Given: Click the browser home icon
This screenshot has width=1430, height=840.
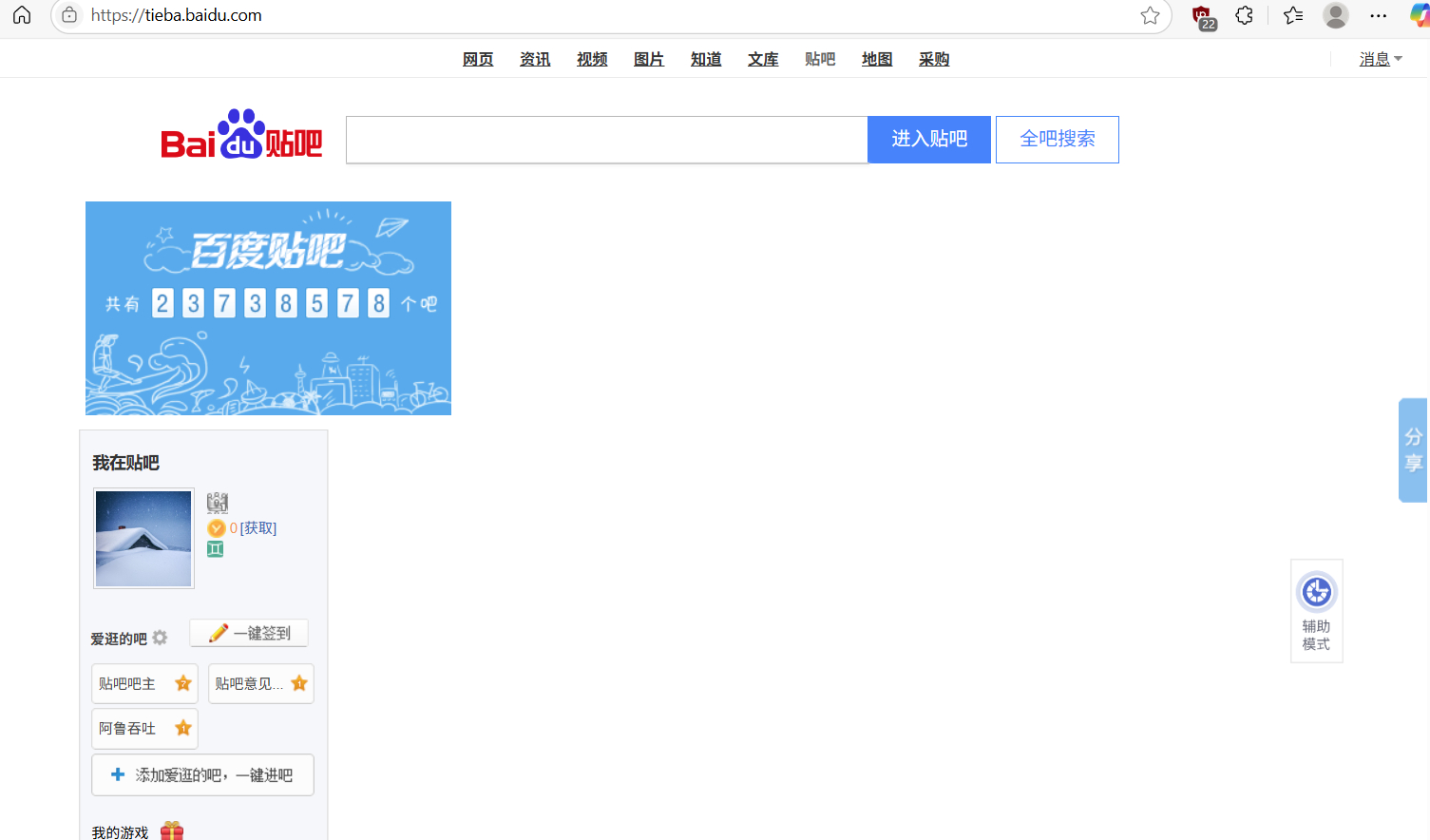Looking at the screenshot, I should (x=22, y=15).
